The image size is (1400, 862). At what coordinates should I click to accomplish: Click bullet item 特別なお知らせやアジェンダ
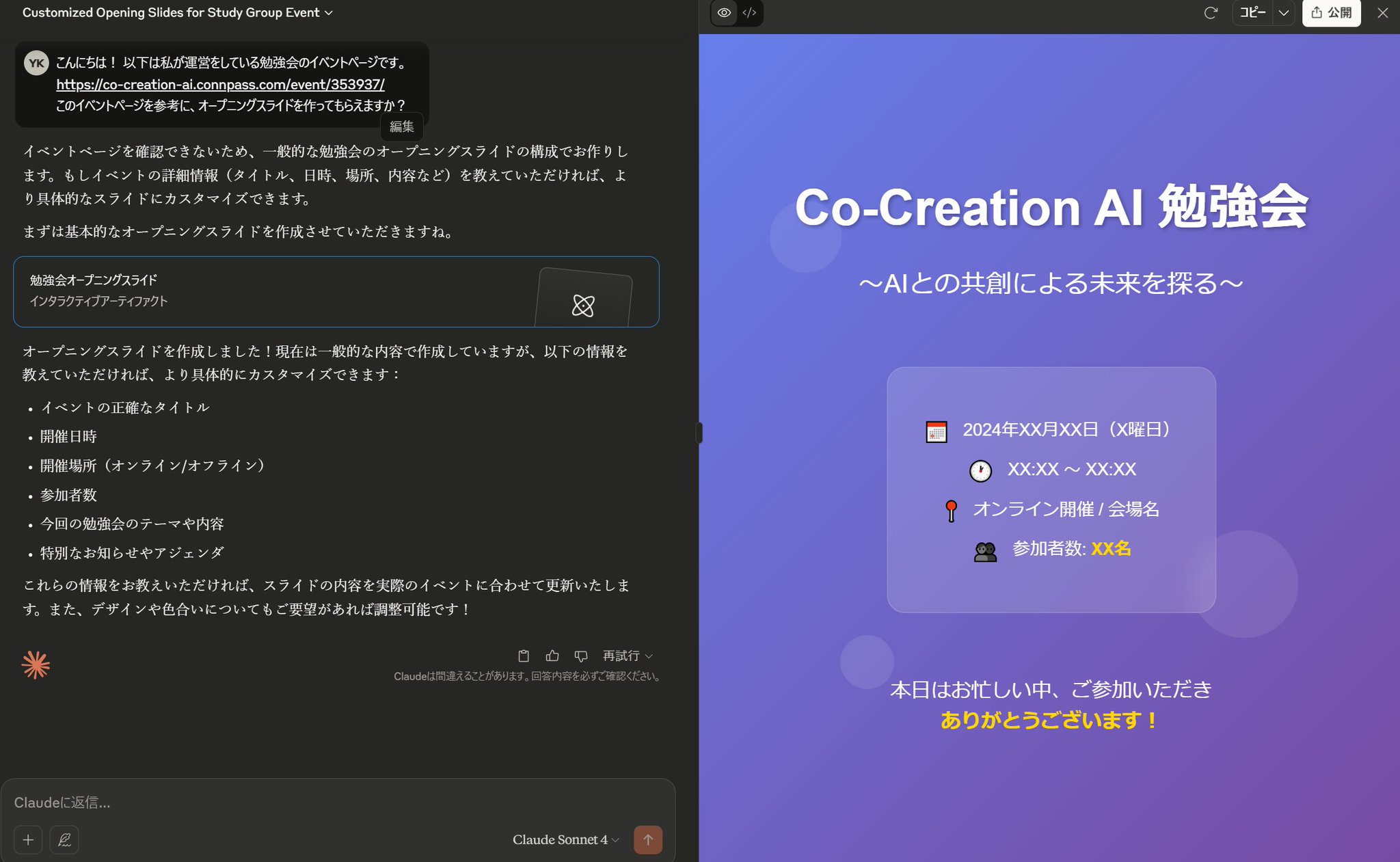(x=132, y=553)
